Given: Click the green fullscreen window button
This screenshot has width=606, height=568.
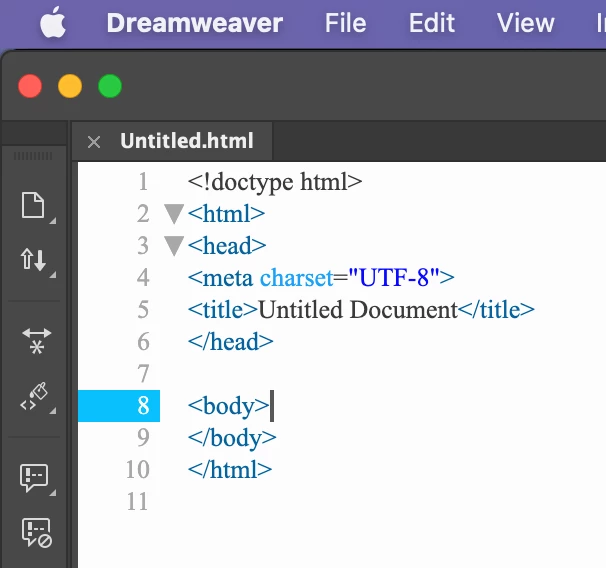Looking at the screenshot, I should (x=110, y=86).
